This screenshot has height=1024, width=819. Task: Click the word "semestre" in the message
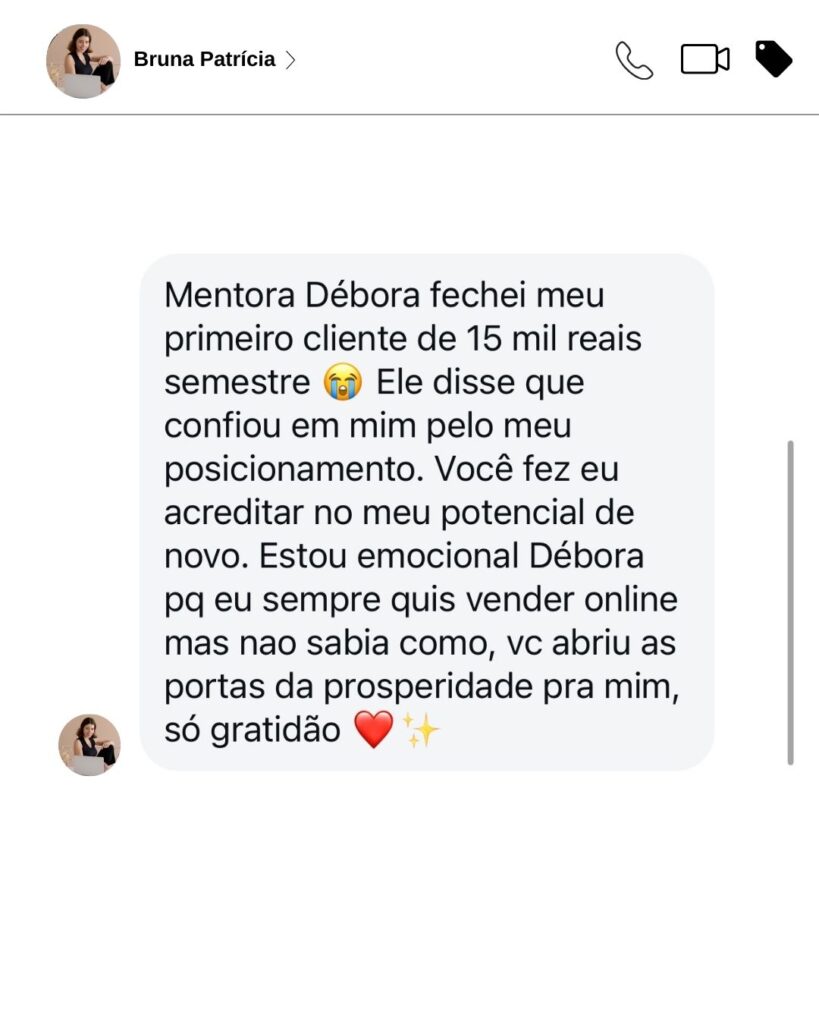(237, 384)
